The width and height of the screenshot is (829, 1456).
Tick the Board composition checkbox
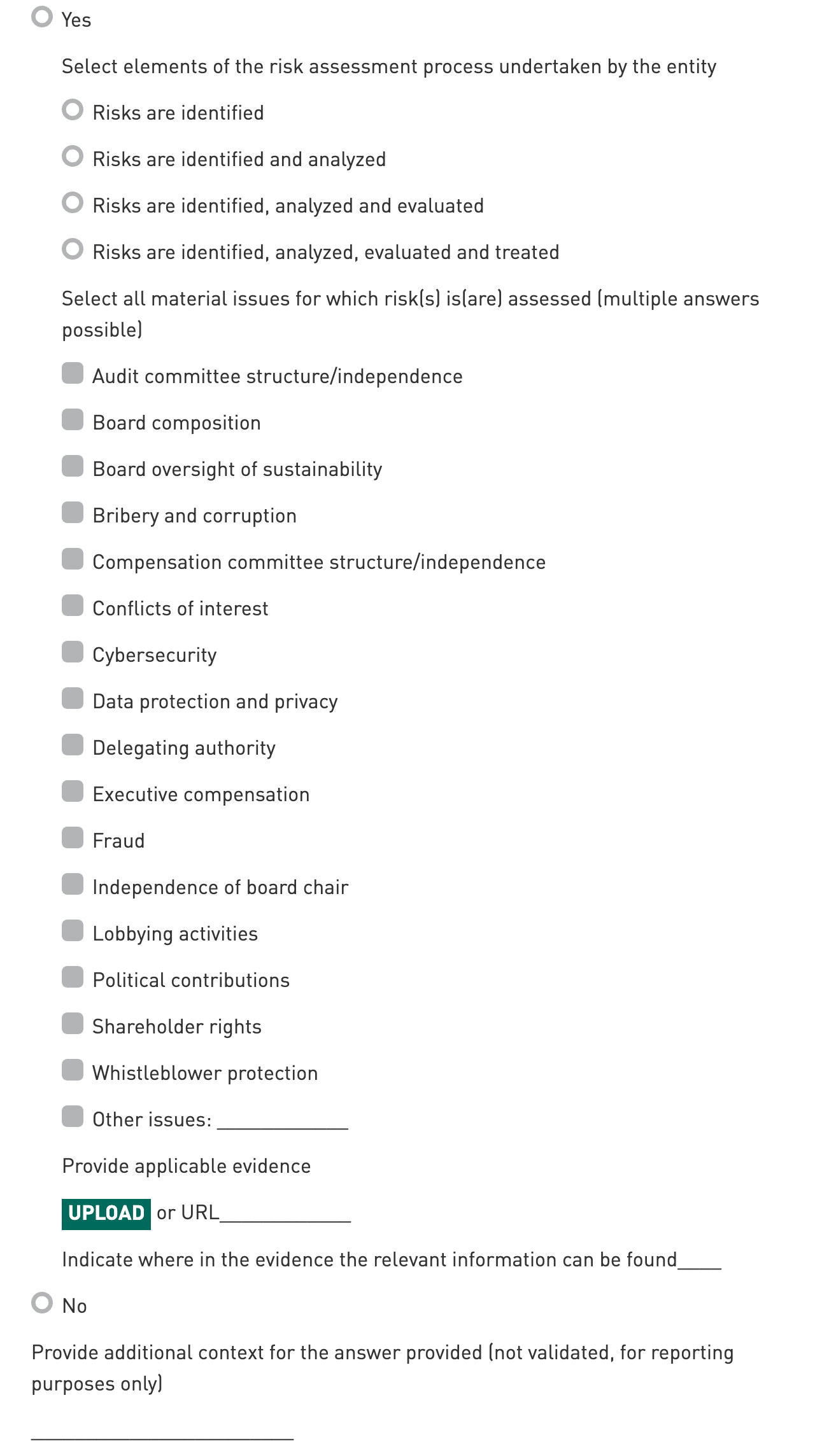point(73,420)
